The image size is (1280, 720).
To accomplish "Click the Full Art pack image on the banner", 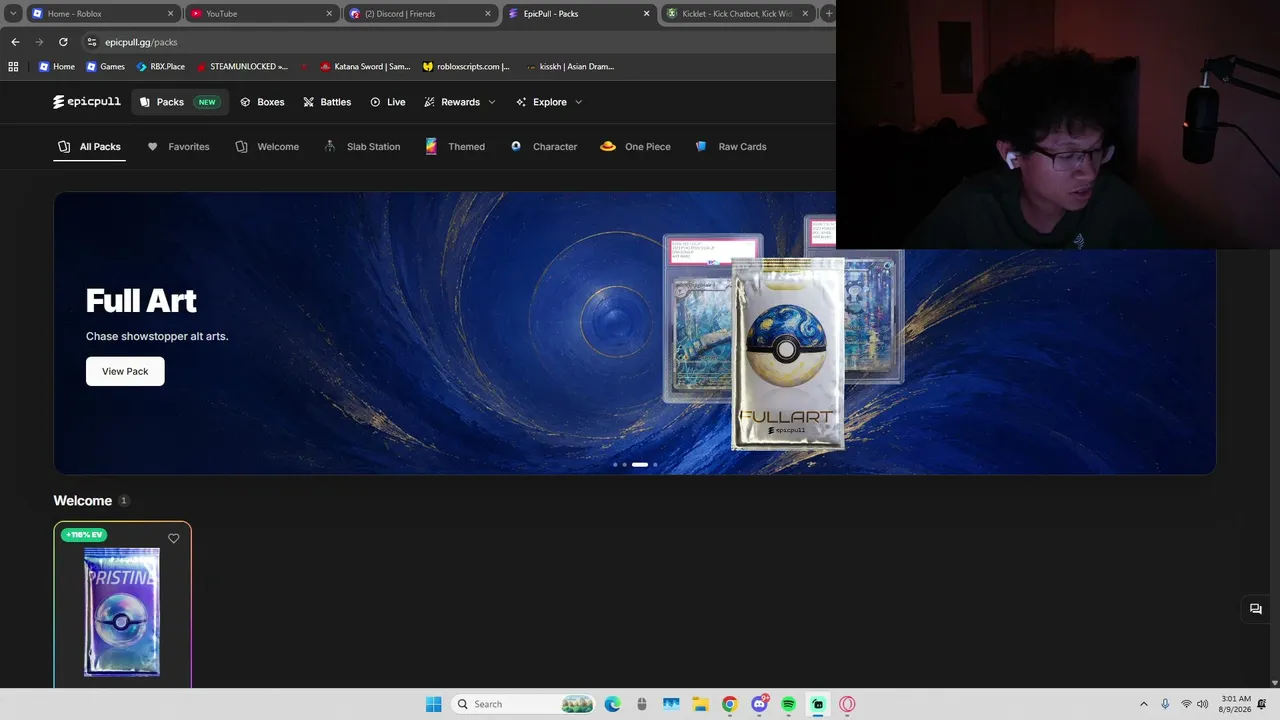I will (x=786, y=355).
